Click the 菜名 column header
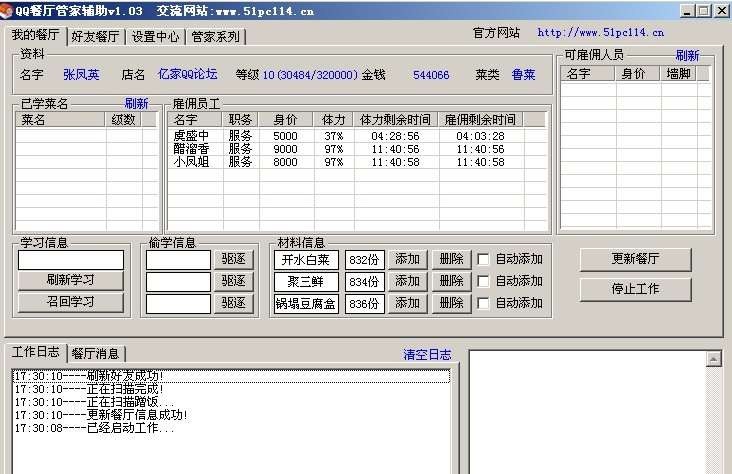Screen dimensions: 732x474 click(60, 120)
